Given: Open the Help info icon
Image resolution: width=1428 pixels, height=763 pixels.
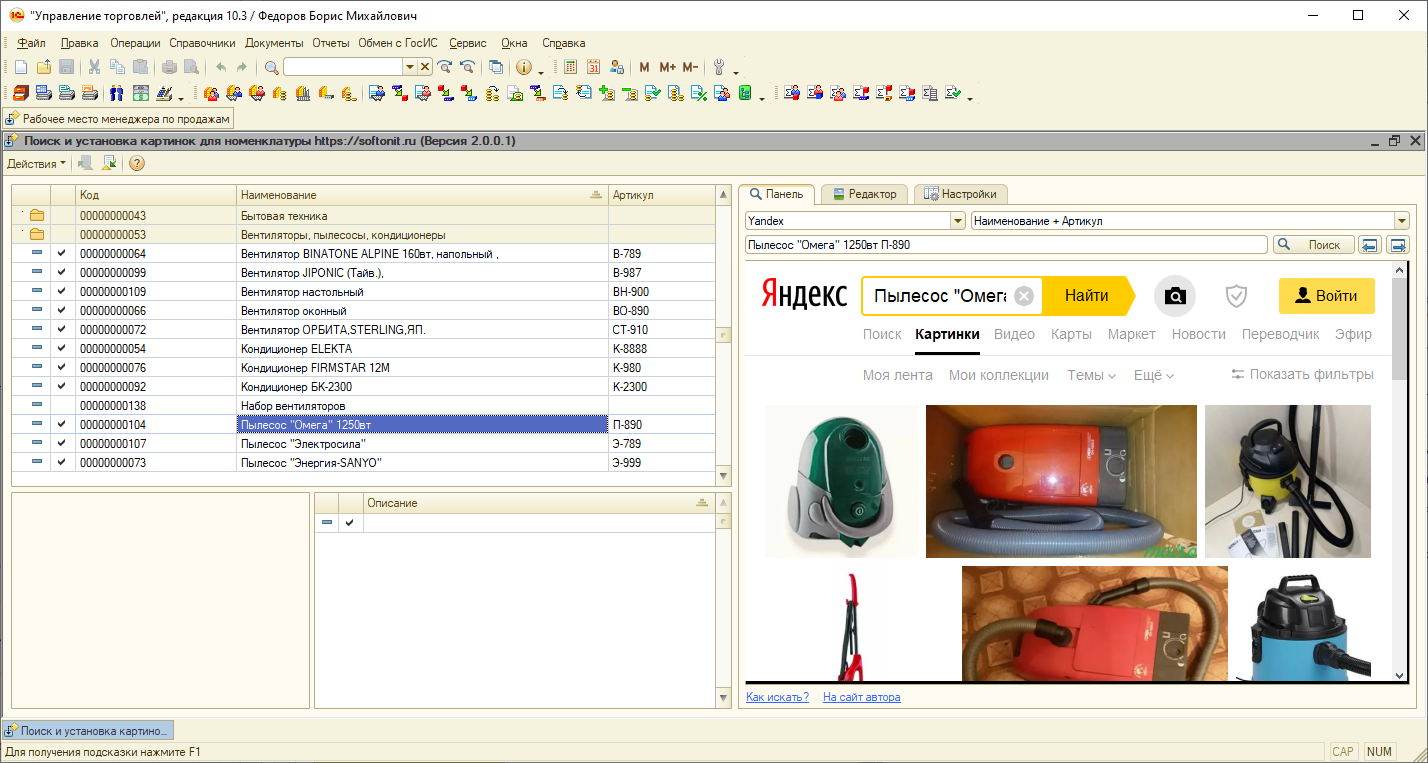Looking at the screenshot, I should coord(523,67).
